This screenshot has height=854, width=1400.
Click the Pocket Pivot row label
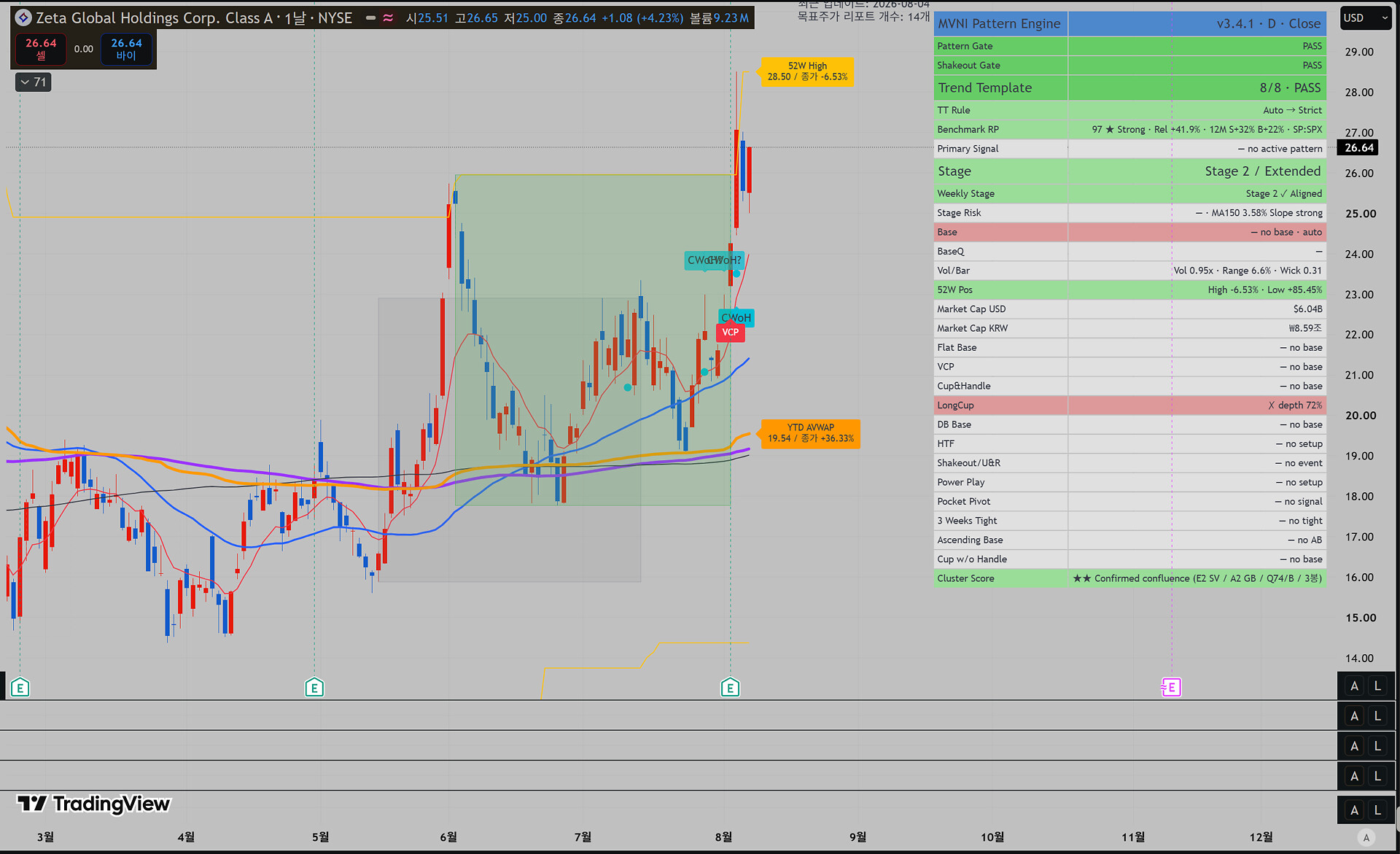963,501
